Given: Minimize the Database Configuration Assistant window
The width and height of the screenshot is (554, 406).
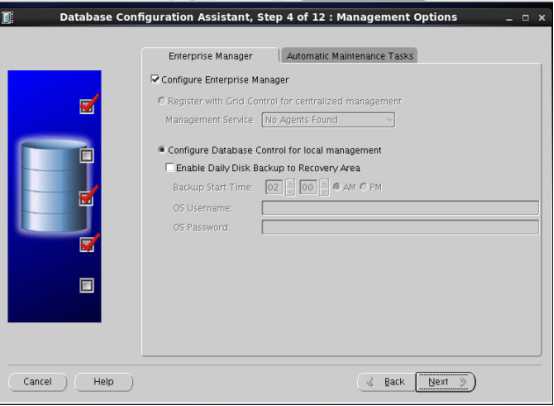Looking at the screenshot, I should click(509, 18).
